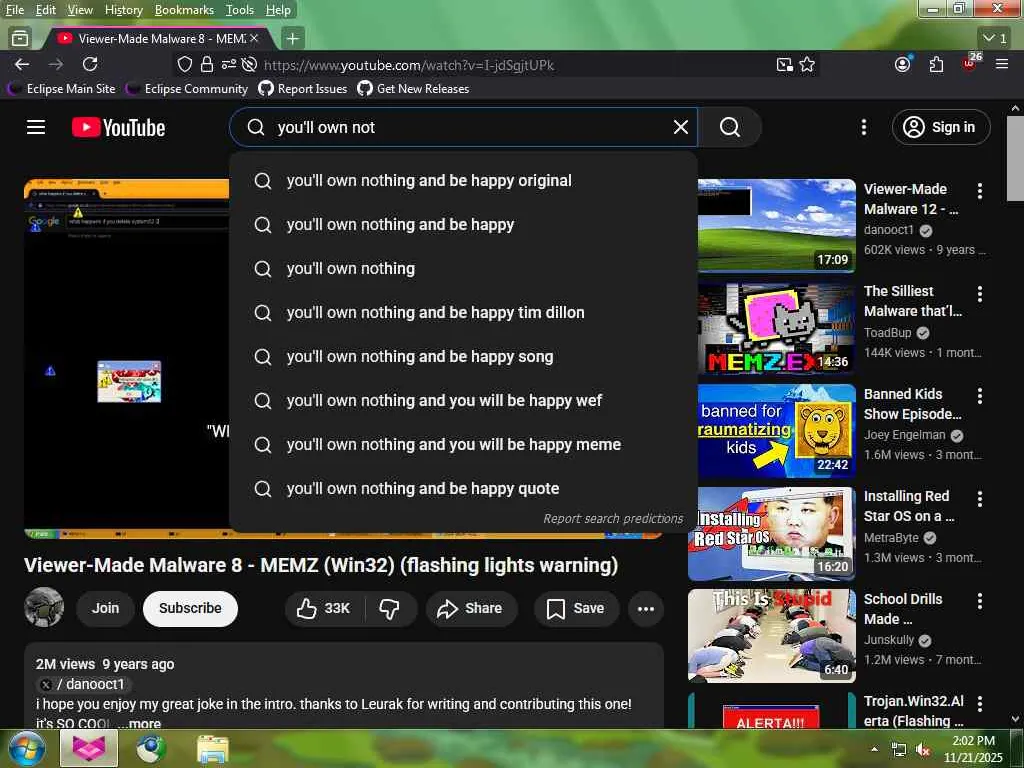The image size is (1024, 768).
Task: Open options menu for The Silliest Malware video
Action: [980, 293]
